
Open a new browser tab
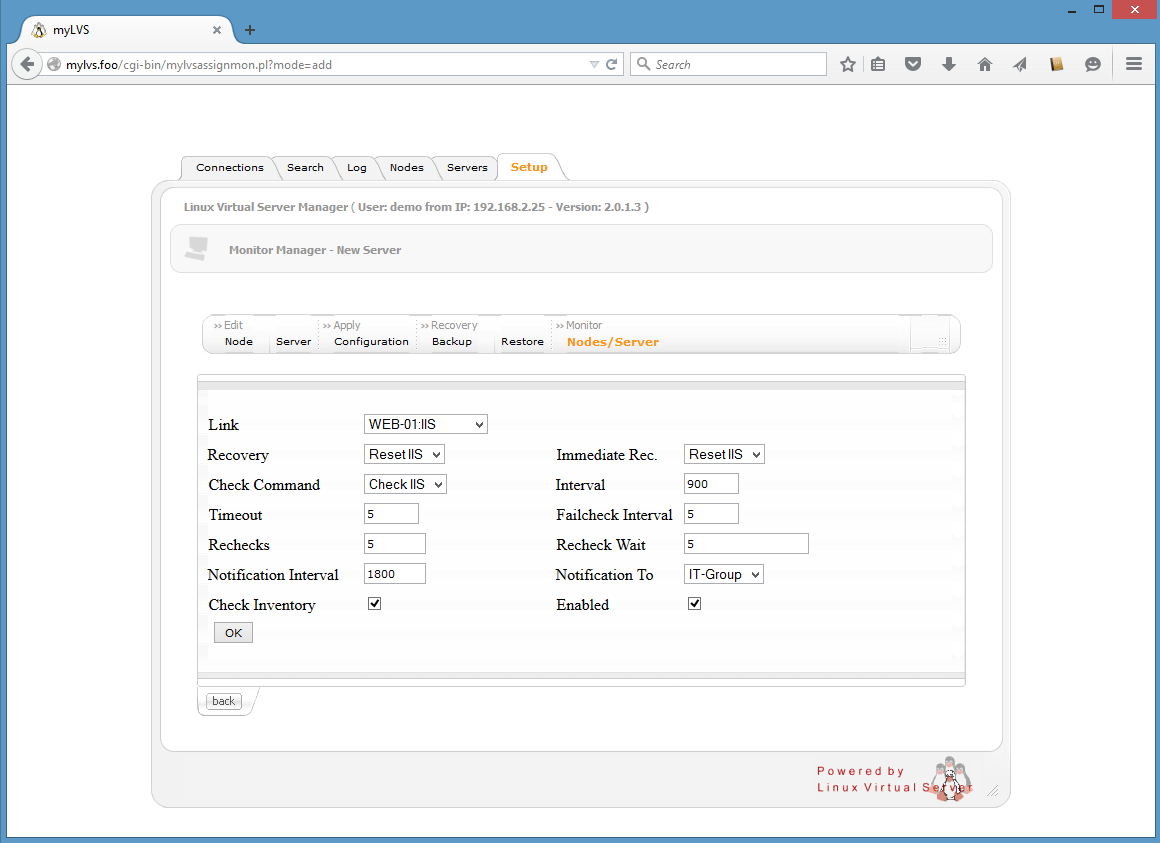tap(250, 30)
